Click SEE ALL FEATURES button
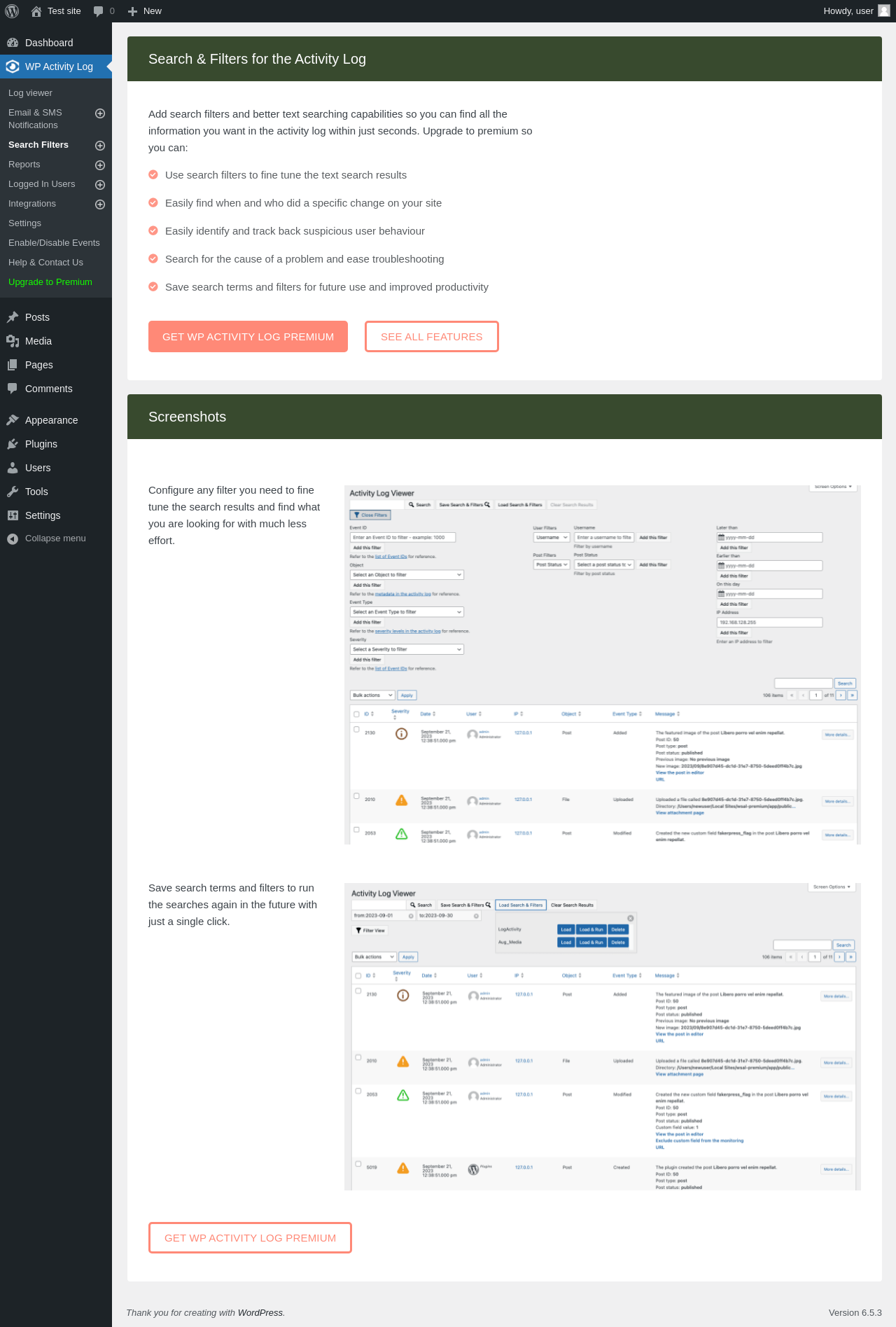The height and width of the screenshot is (1327, 896). (432, 337)
